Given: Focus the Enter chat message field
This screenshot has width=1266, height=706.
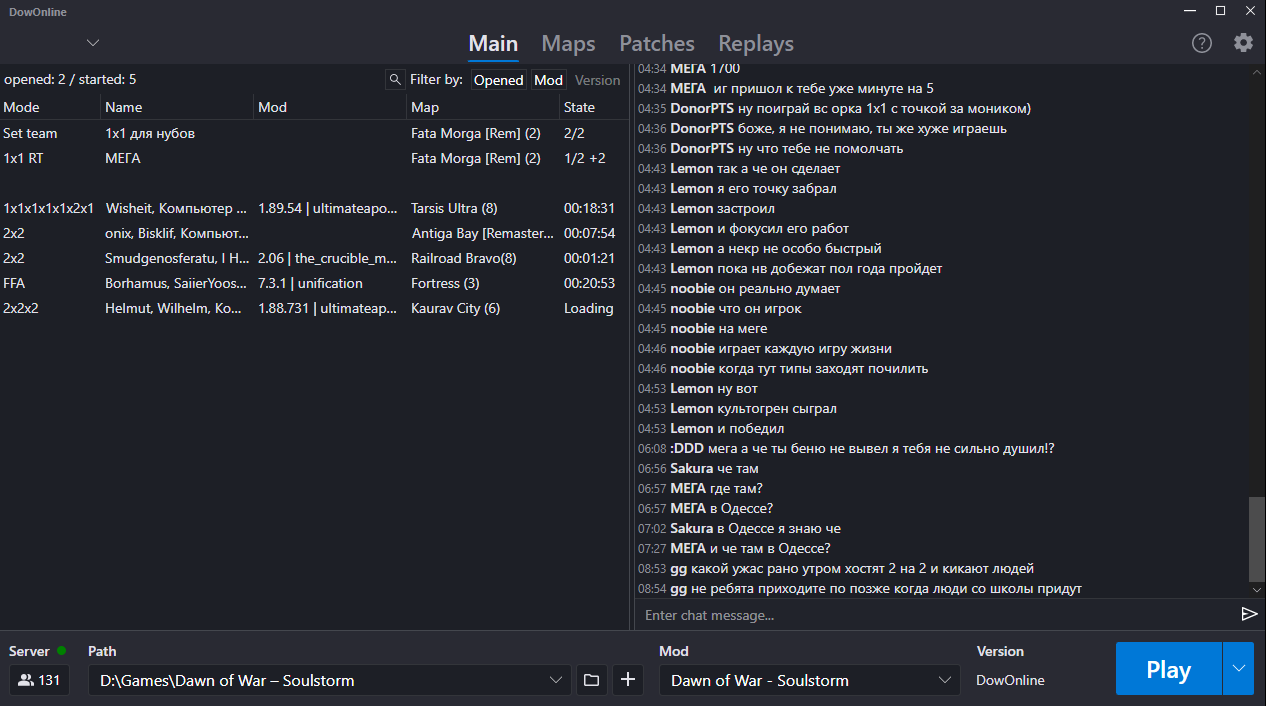Looking at the screenshot, I should coord(930,615).
